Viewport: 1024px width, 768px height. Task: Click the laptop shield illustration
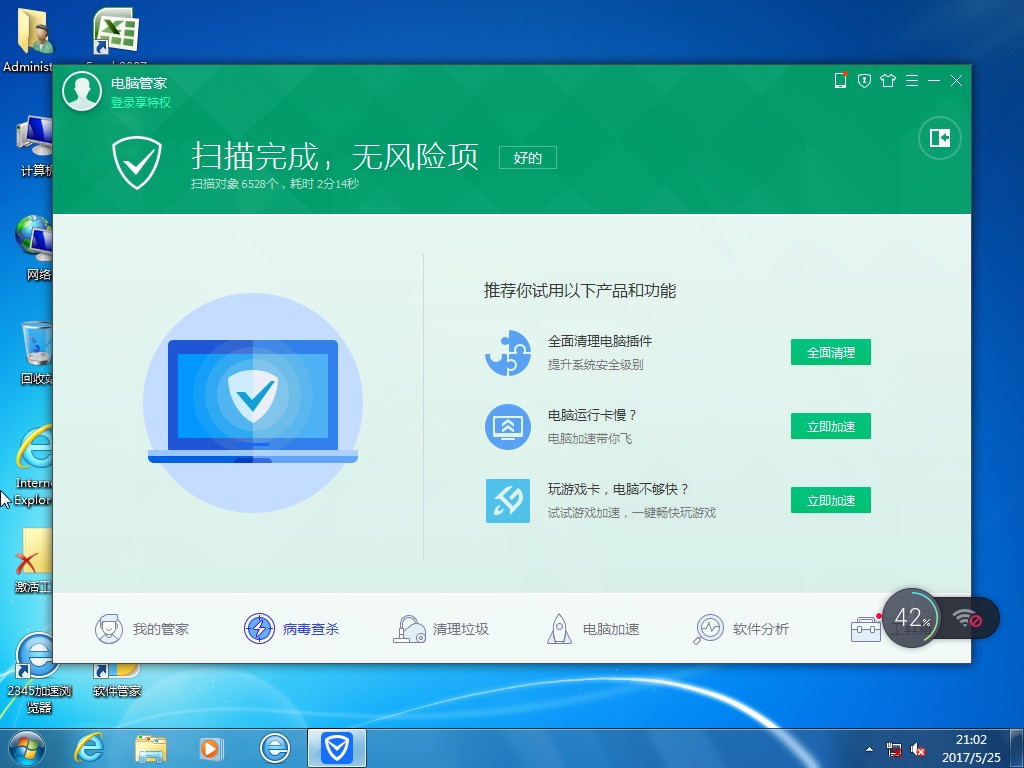pos(253,403)
